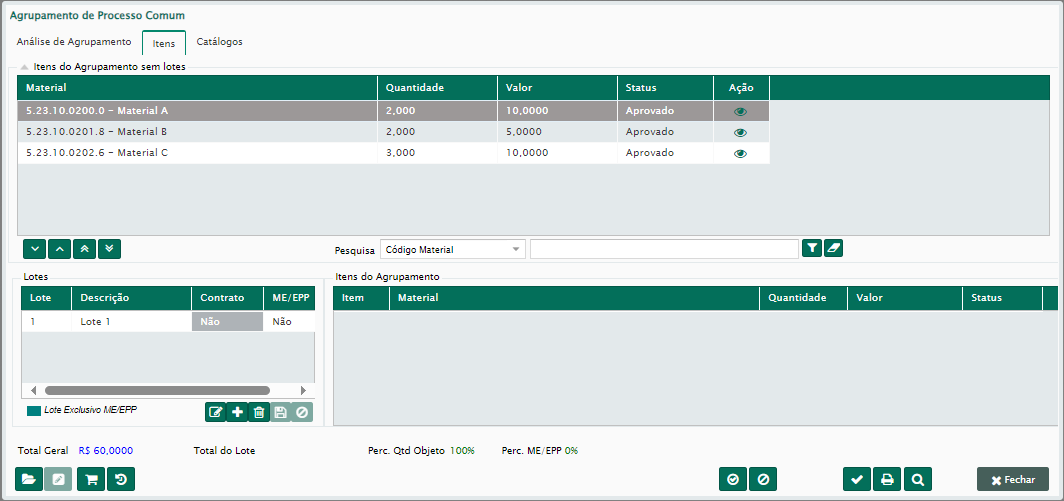Click the Lote Exclusivo ME/EPP color swatch
This screenshot has width=1064, height=501.
(34, 411)
